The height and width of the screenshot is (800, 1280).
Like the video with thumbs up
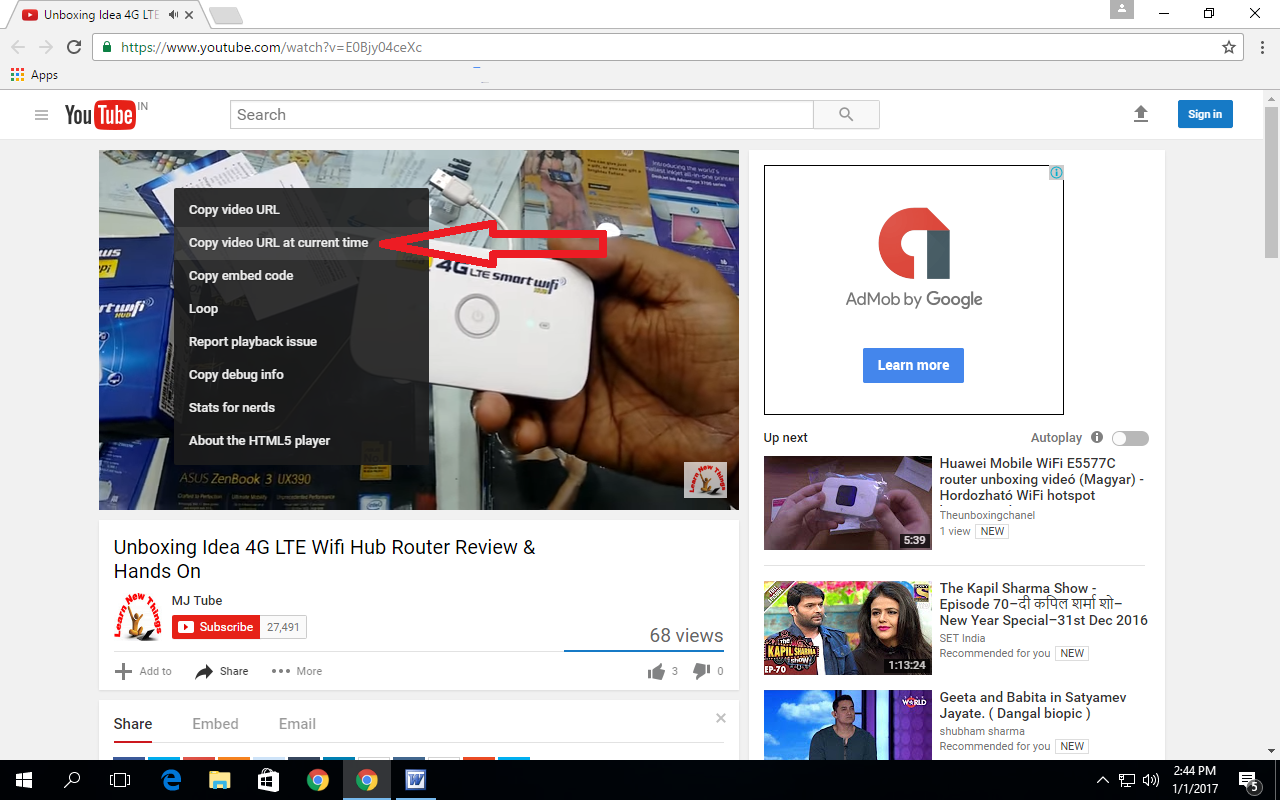pos(657,670)
